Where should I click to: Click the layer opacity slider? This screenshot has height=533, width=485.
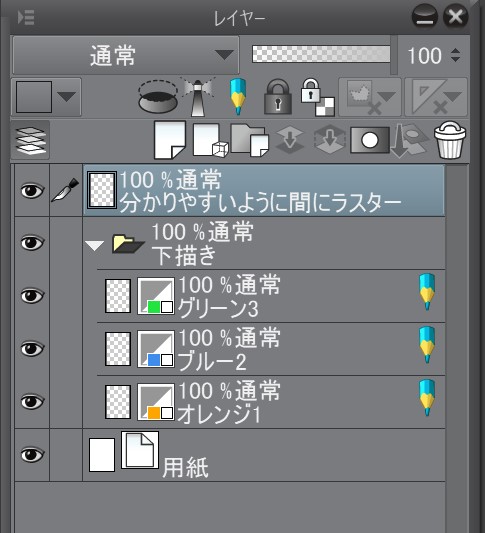click(321, 54)
